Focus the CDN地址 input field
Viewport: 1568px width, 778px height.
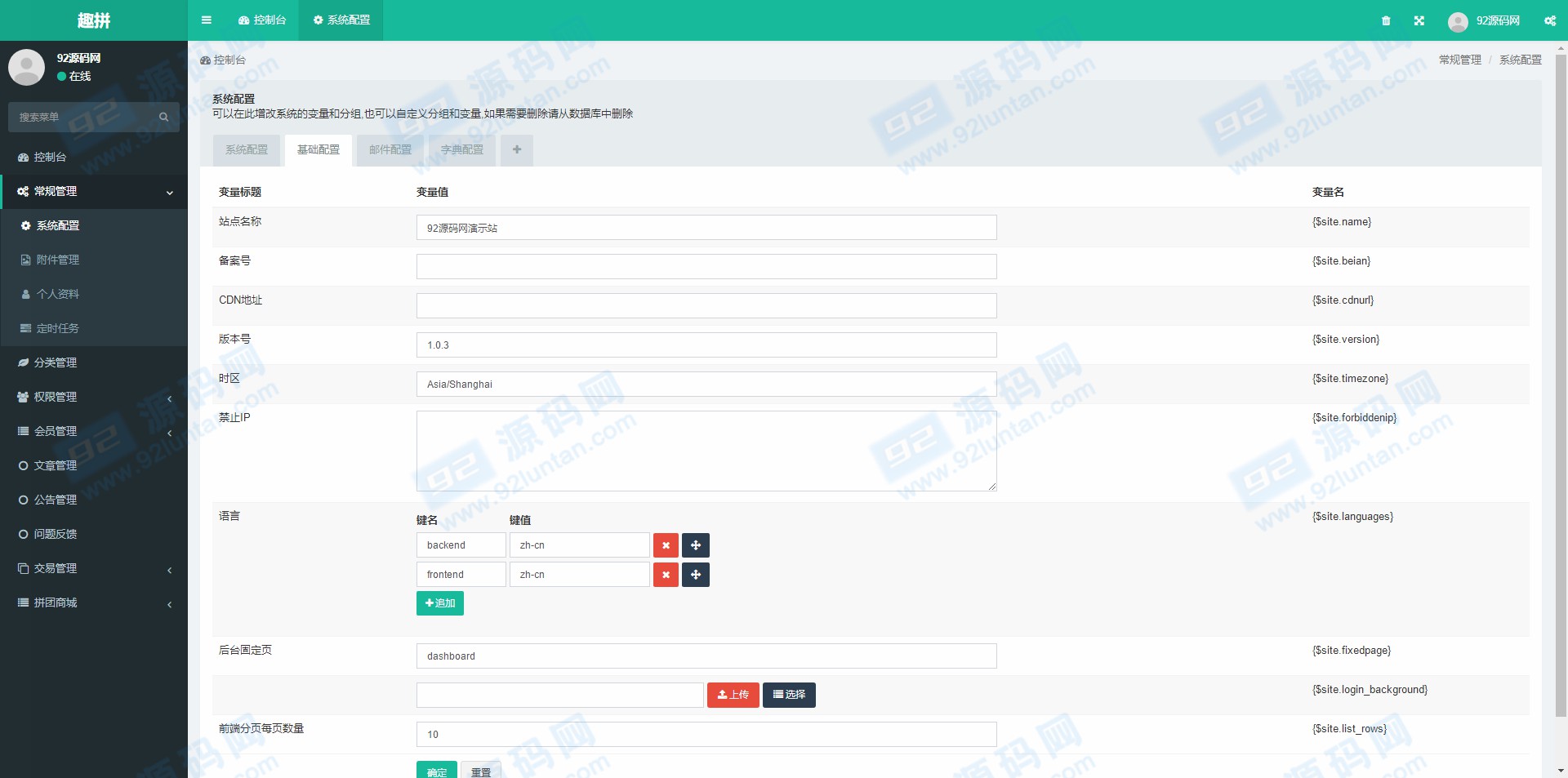point(706,306)
